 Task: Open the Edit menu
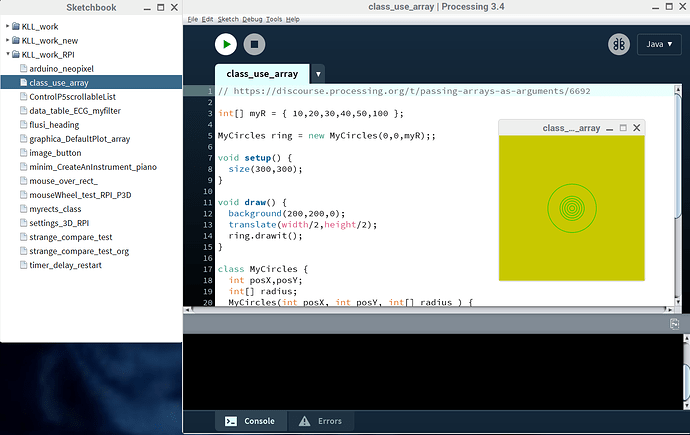click(x=207, y=19)
